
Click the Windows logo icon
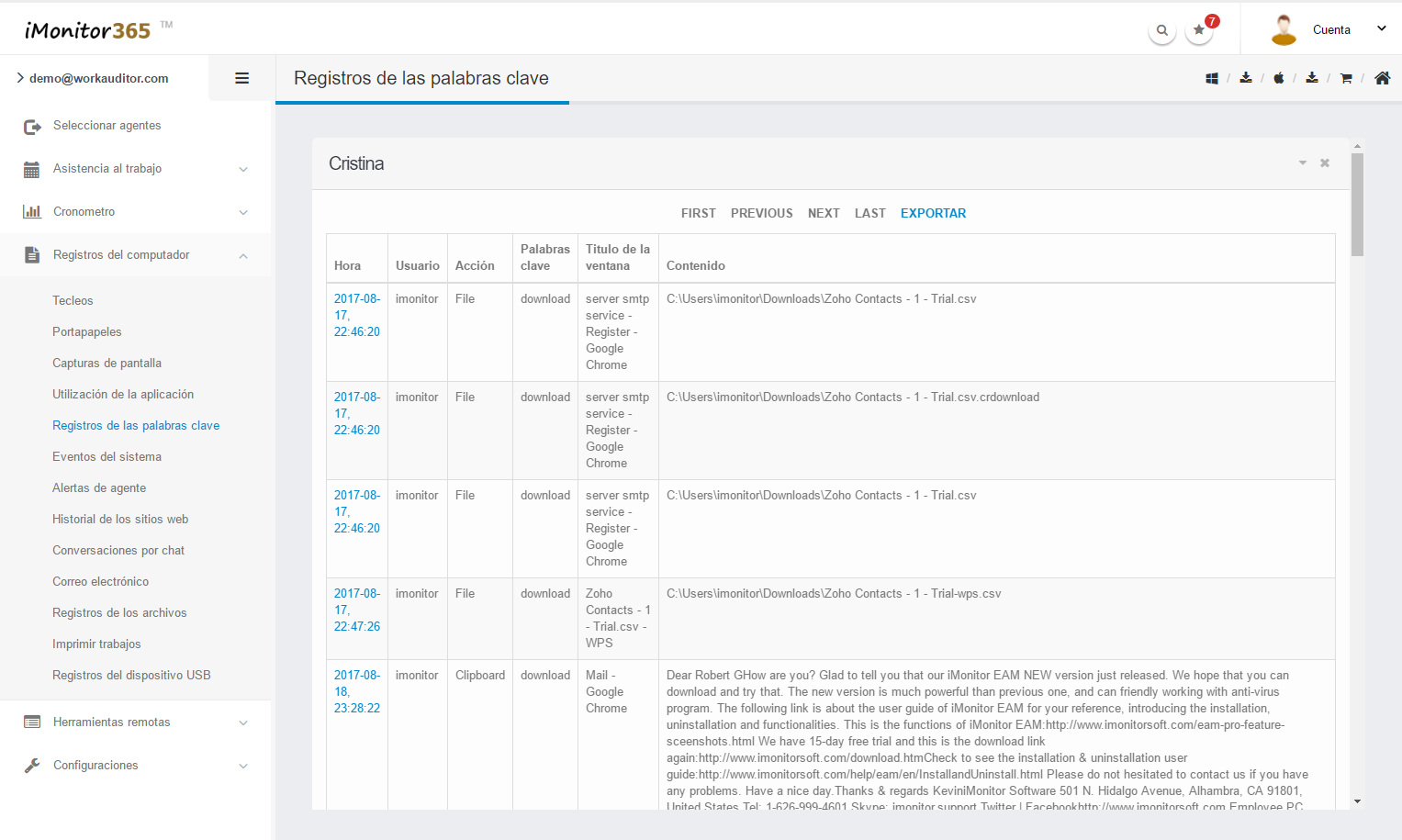pos(1212,78)
